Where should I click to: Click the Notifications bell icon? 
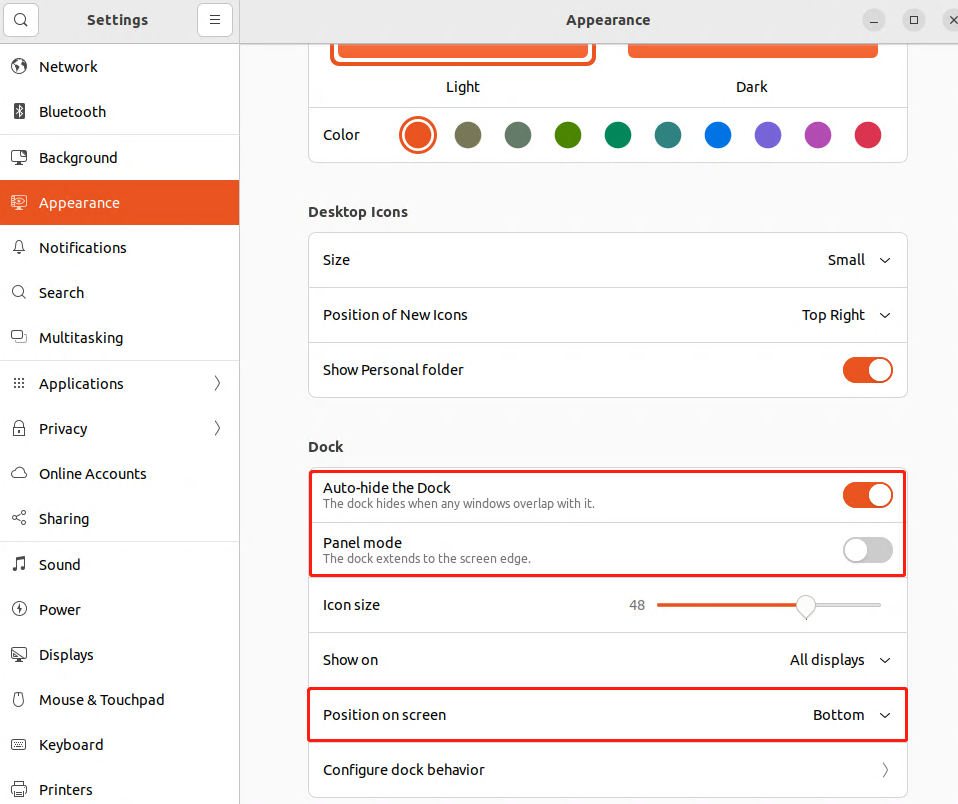click(x=19, y=247)
